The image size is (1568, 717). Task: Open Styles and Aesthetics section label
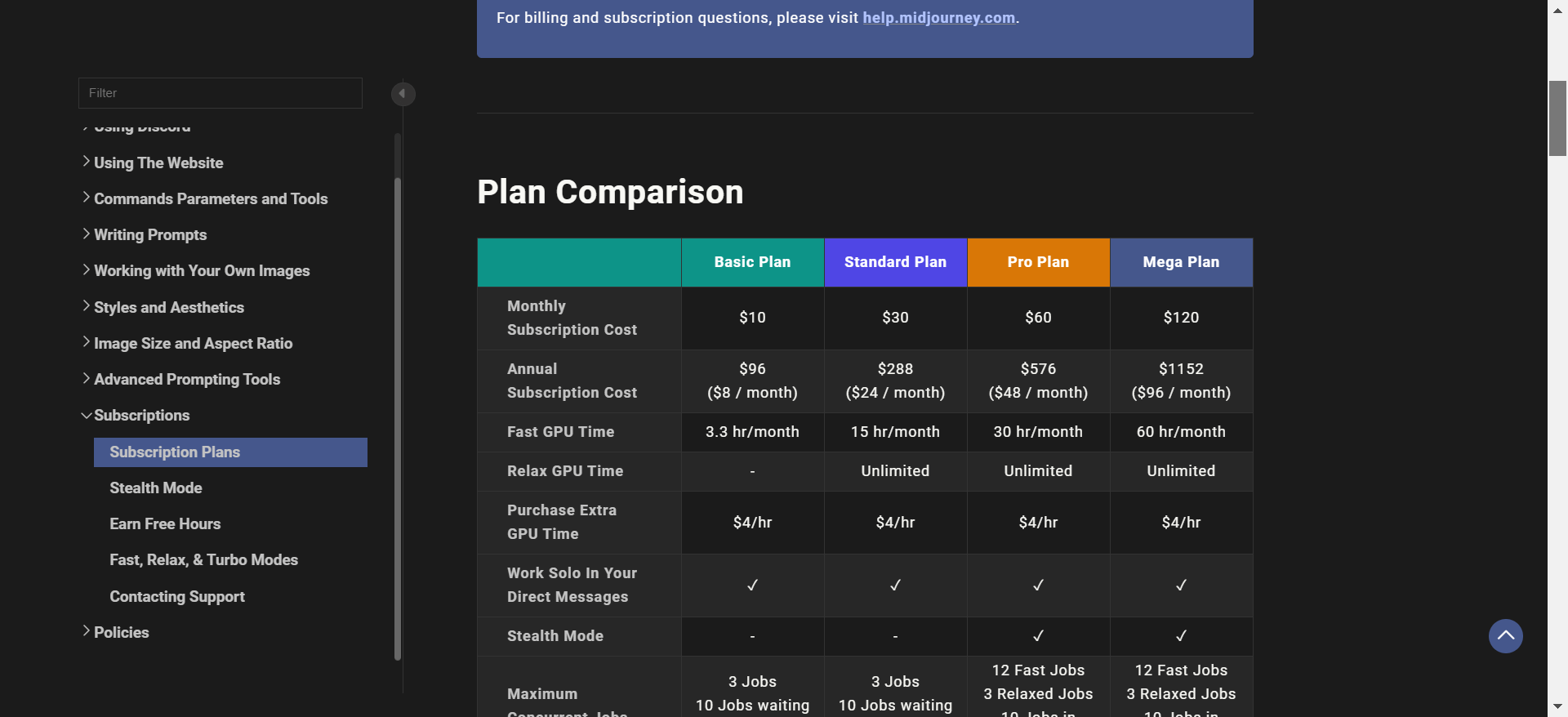(x=169, y=308)
